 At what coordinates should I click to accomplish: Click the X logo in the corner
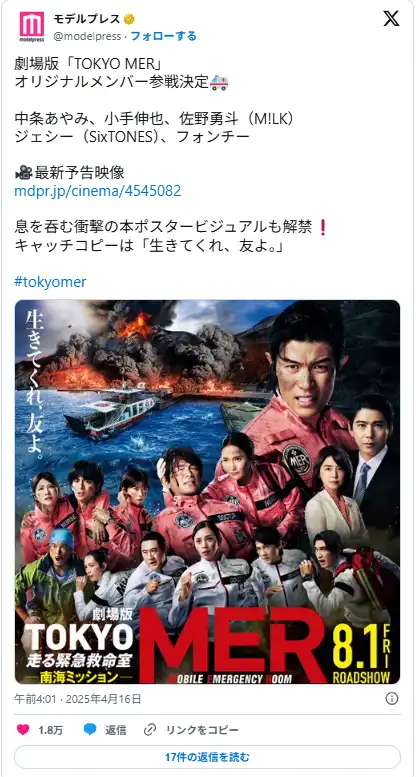pos(391,19)
